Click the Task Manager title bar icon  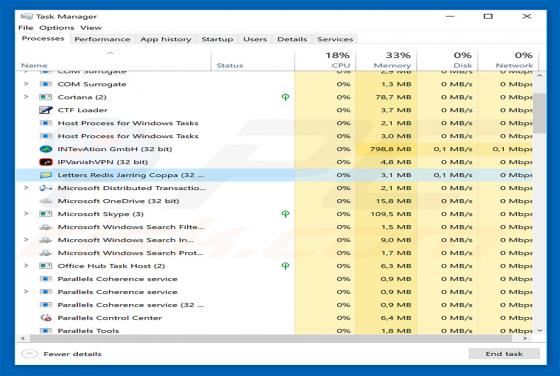coord(27,16)
